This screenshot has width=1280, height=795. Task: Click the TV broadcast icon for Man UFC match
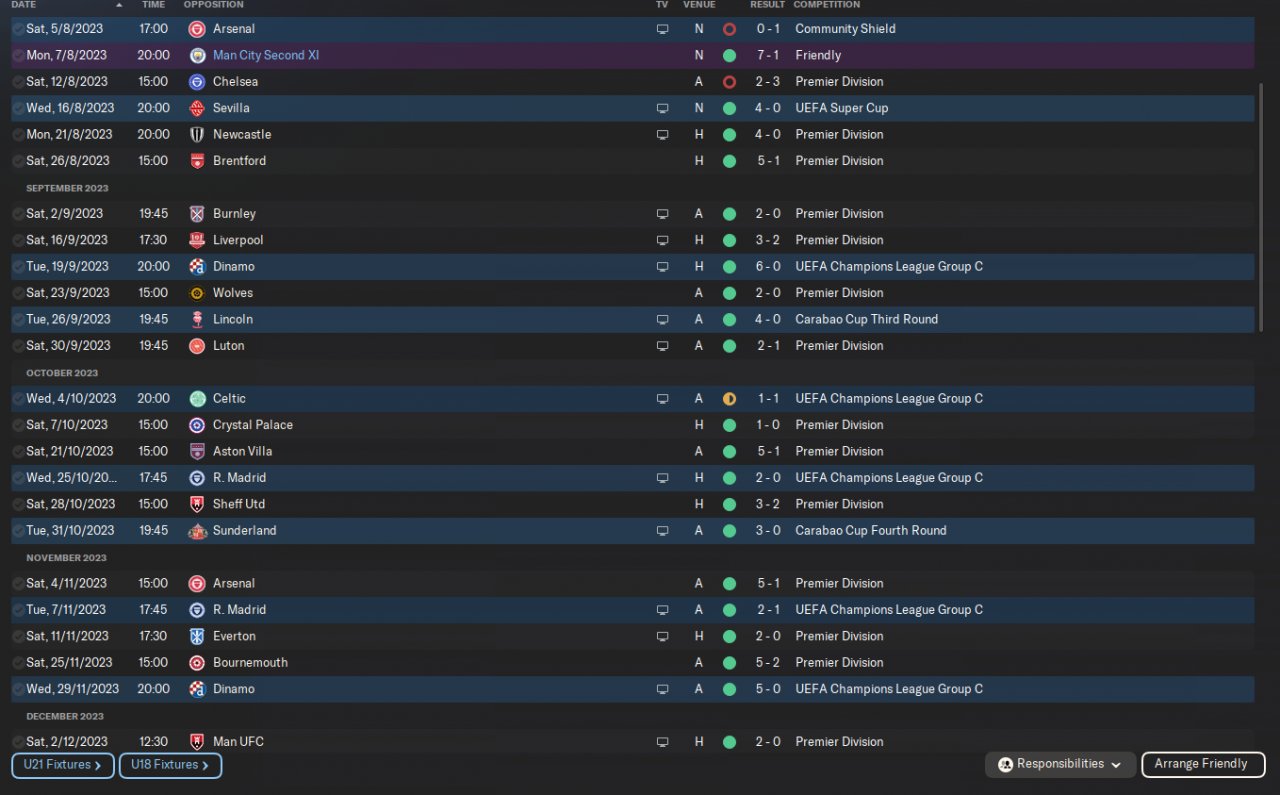pos(662,742)
